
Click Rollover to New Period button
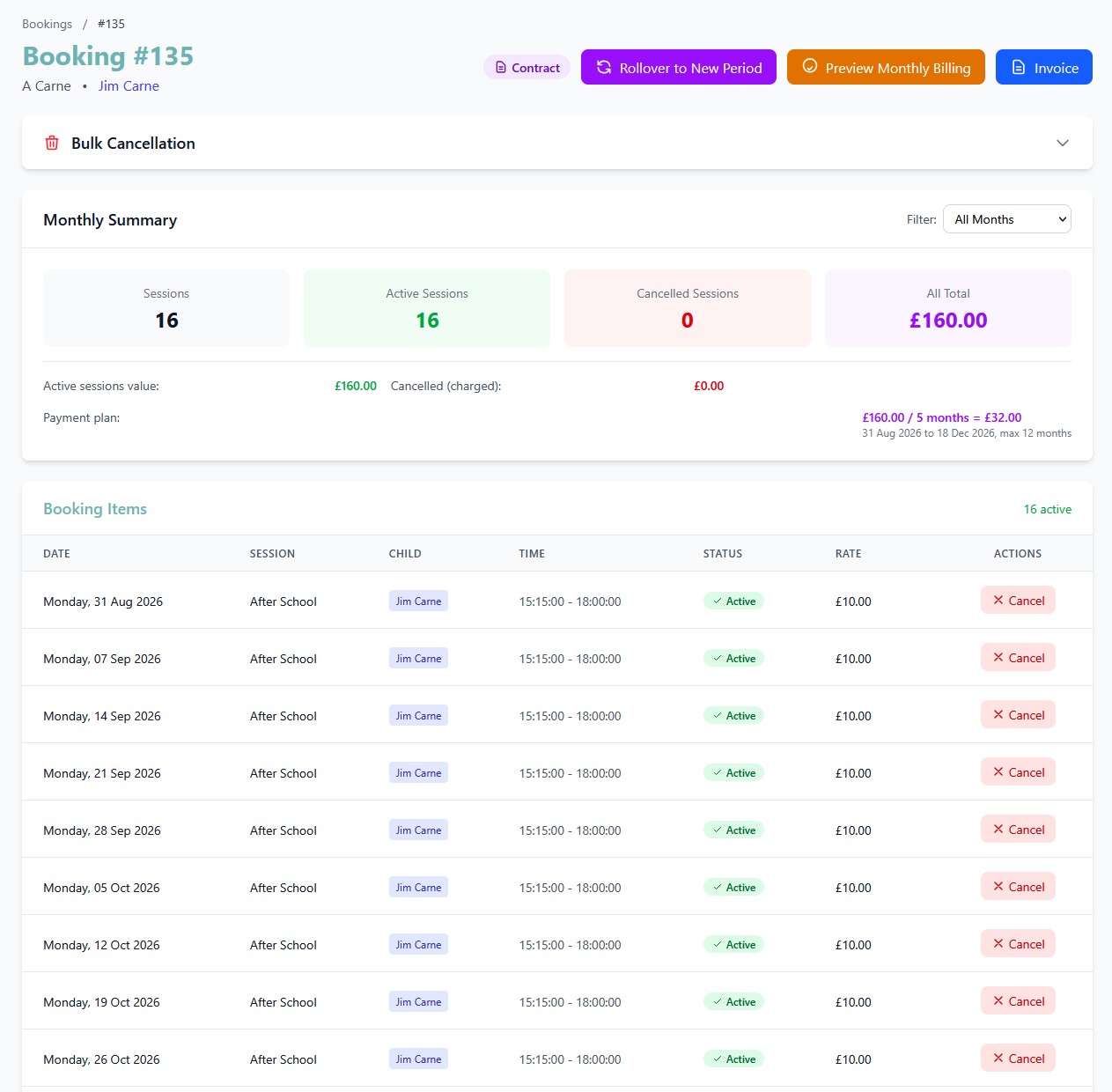click(x=679, y=67)
